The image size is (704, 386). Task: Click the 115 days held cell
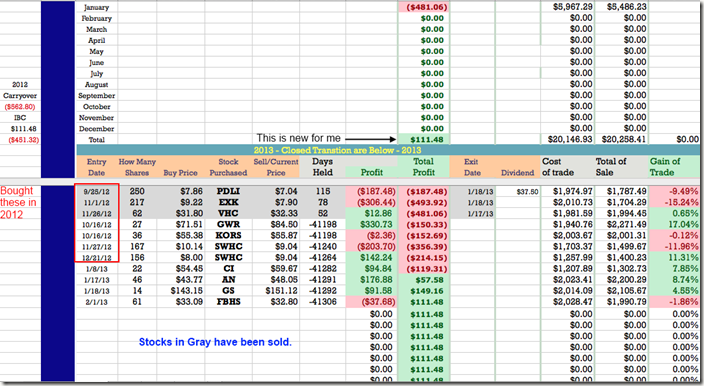point(322,191)
